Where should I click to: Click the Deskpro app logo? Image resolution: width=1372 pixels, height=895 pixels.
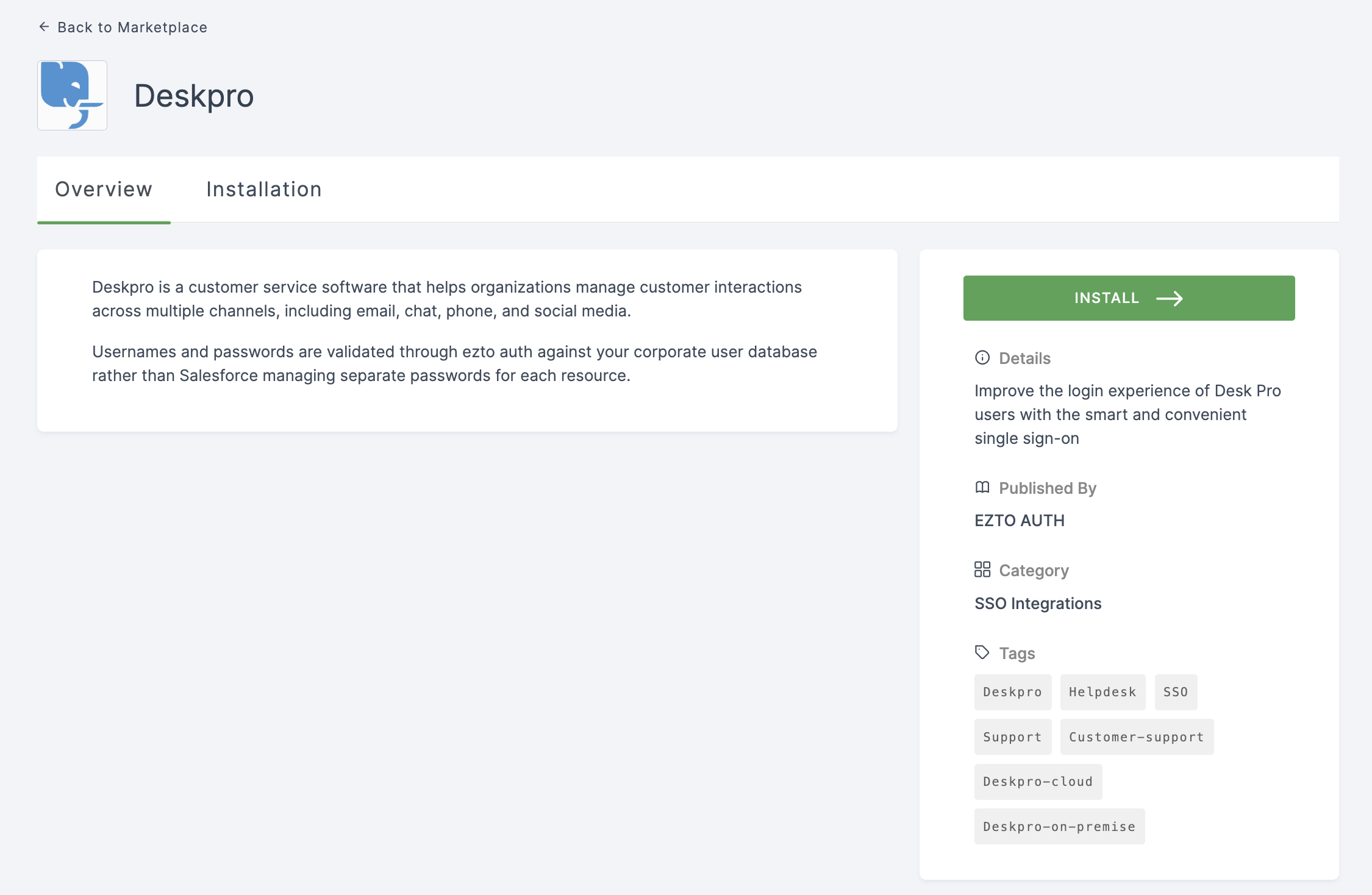point(72,95)
